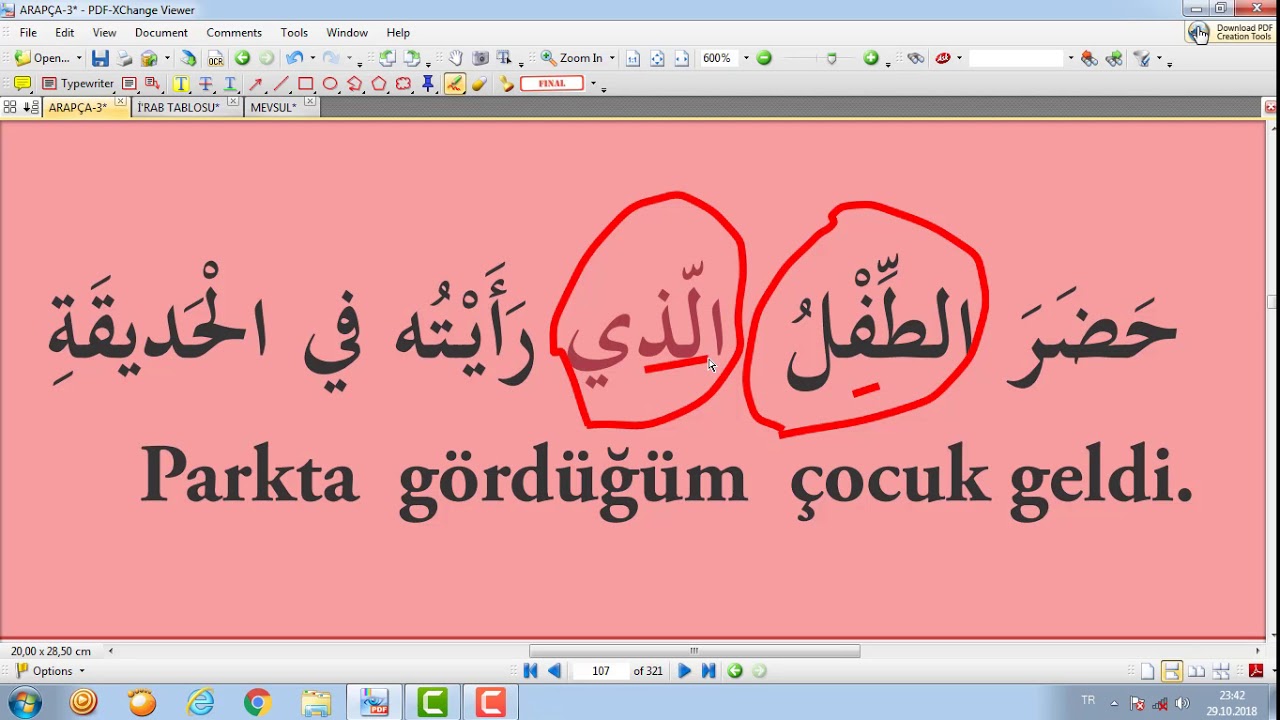Enable continuous facing pages layout
Image resolution: width=1280 pixels, height=720 pixels.
[1221, 671]
